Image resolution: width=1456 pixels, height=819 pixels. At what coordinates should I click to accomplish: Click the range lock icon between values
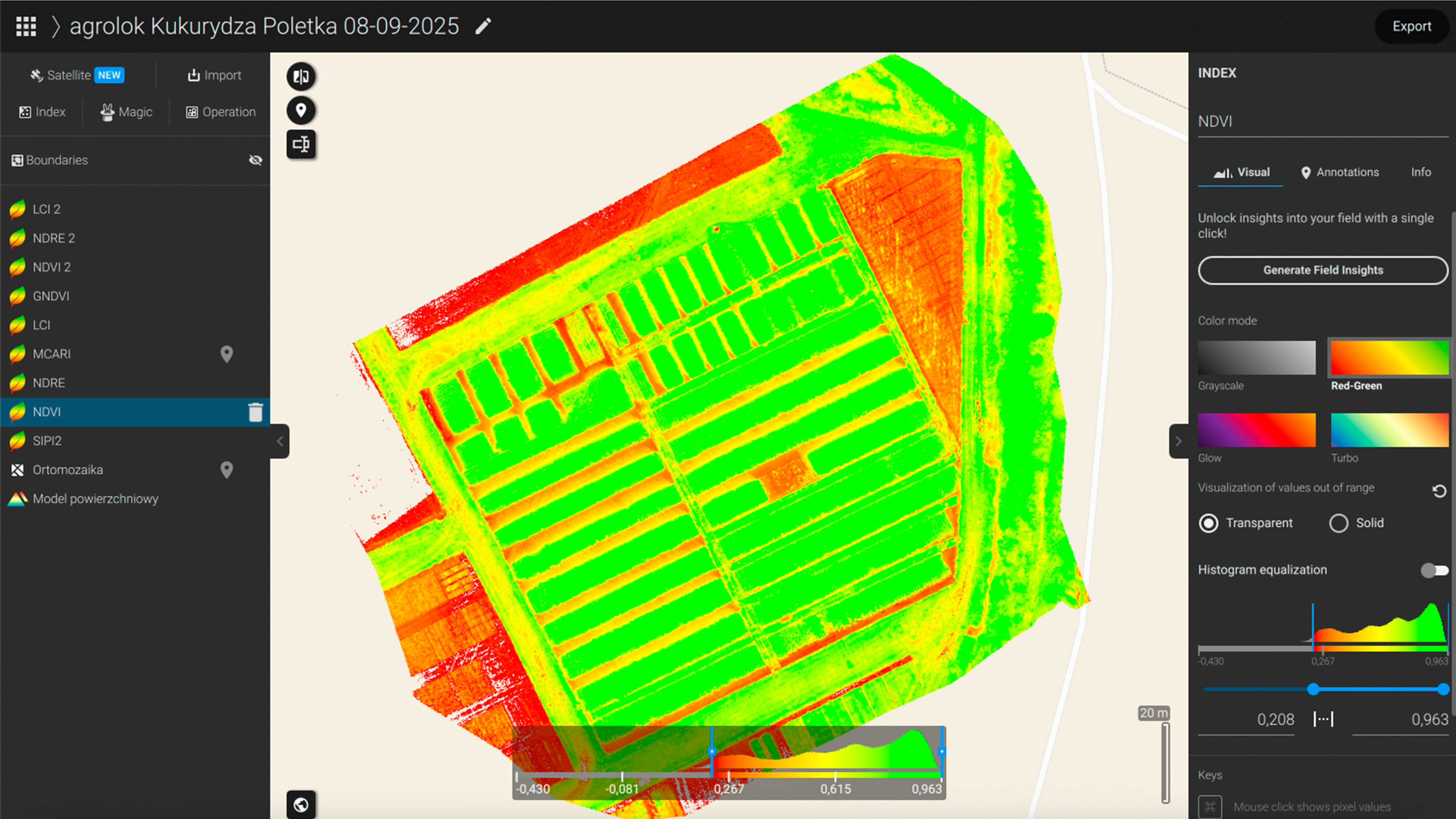(1323, 719)
